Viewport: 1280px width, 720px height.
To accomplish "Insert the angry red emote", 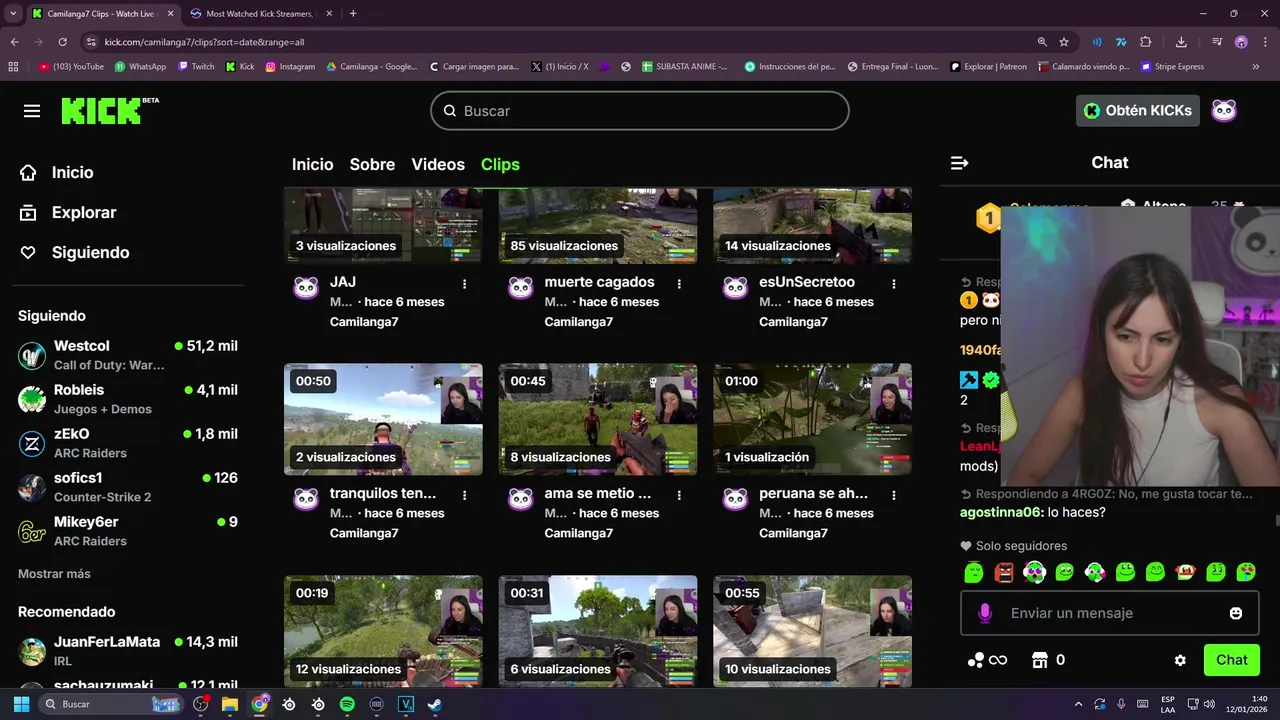I will (1004, 572).
